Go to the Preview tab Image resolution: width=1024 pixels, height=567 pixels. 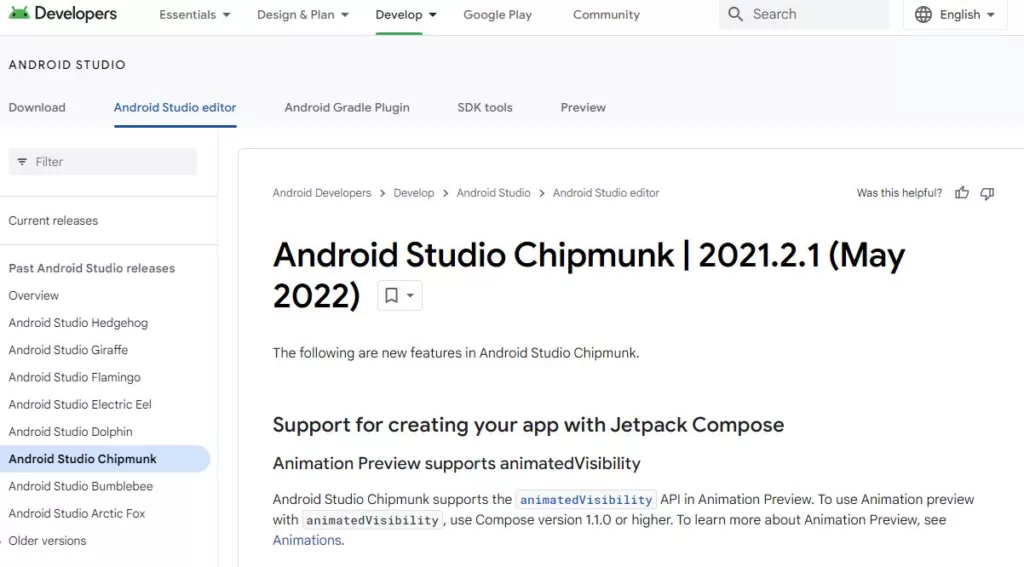583,108
